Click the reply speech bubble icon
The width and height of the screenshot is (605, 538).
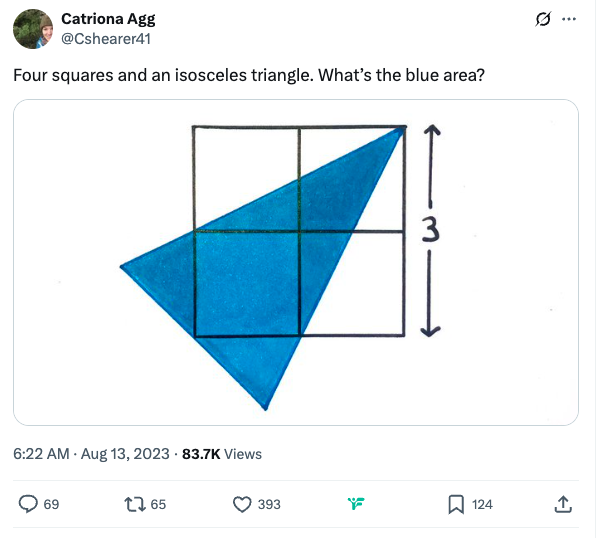pos(28,504)
